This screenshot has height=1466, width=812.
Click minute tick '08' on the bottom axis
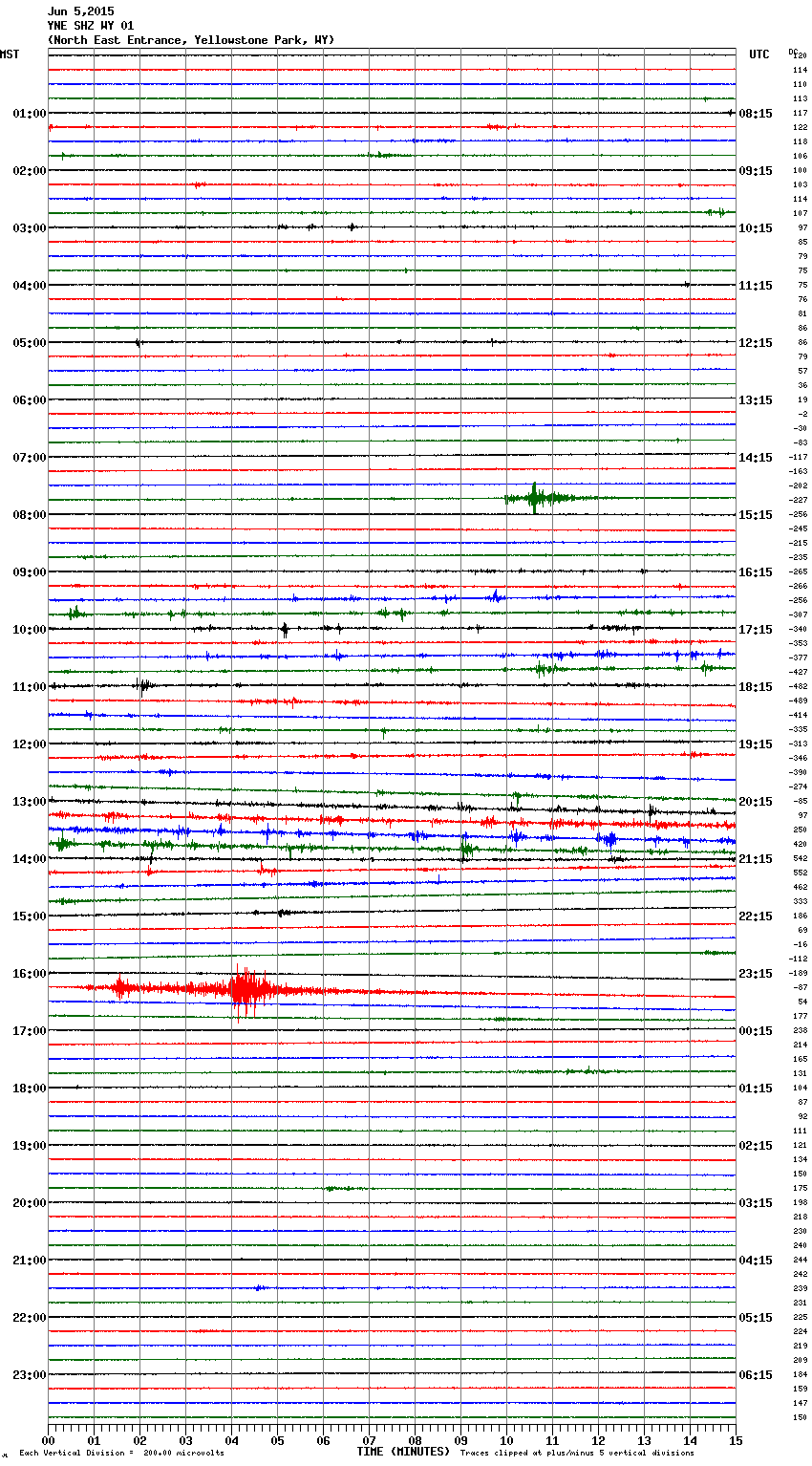click(x=415, y=1440)
